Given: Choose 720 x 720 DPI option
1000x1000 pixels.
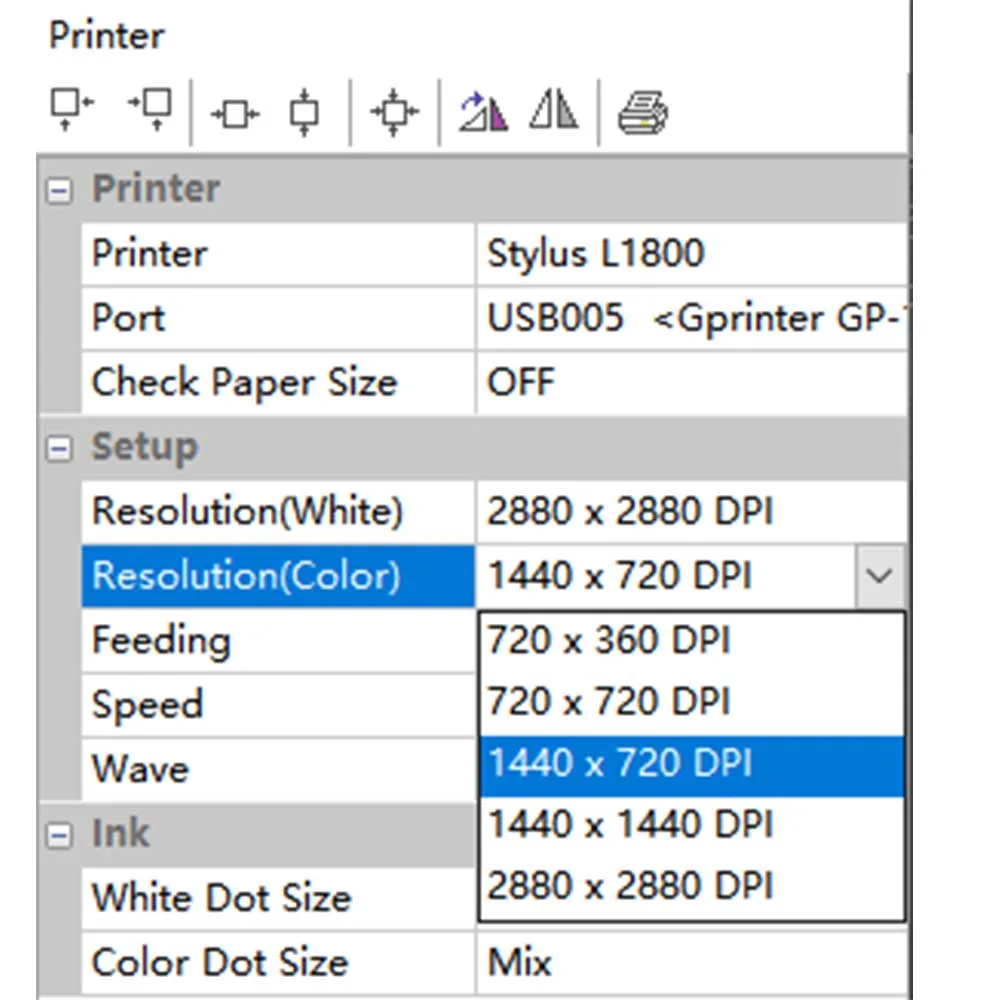Looking at the screenshot, I should 691,702.
